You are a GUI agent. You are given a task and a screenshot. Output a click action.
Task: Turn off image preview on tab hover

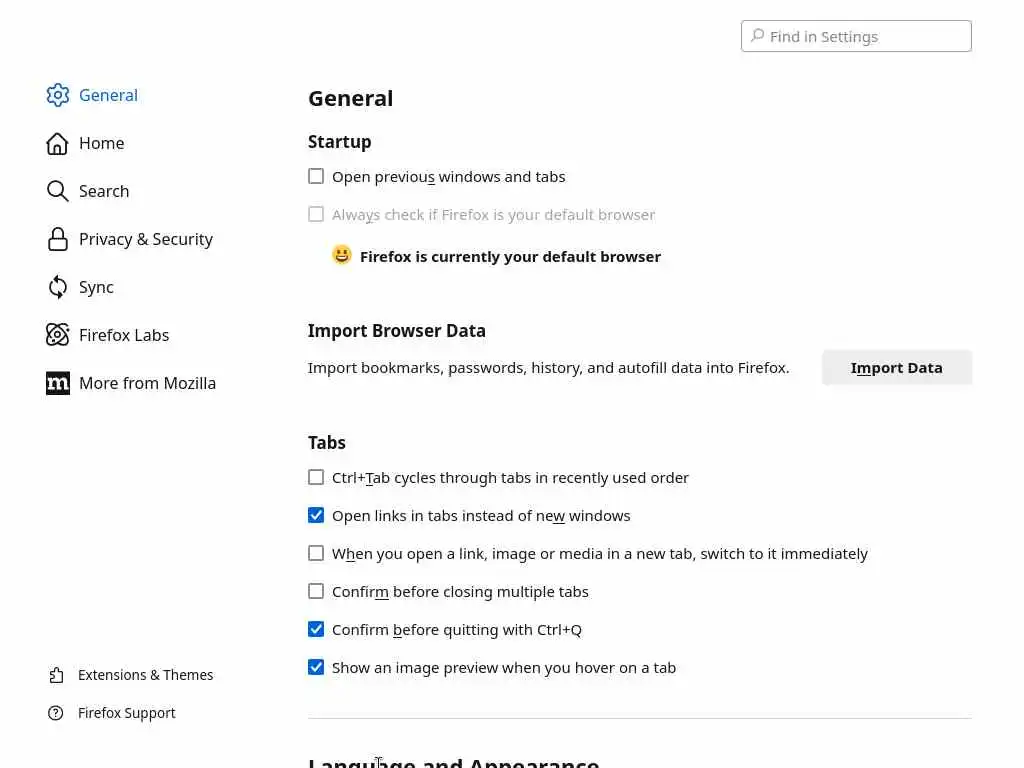(x=316, y=668)
